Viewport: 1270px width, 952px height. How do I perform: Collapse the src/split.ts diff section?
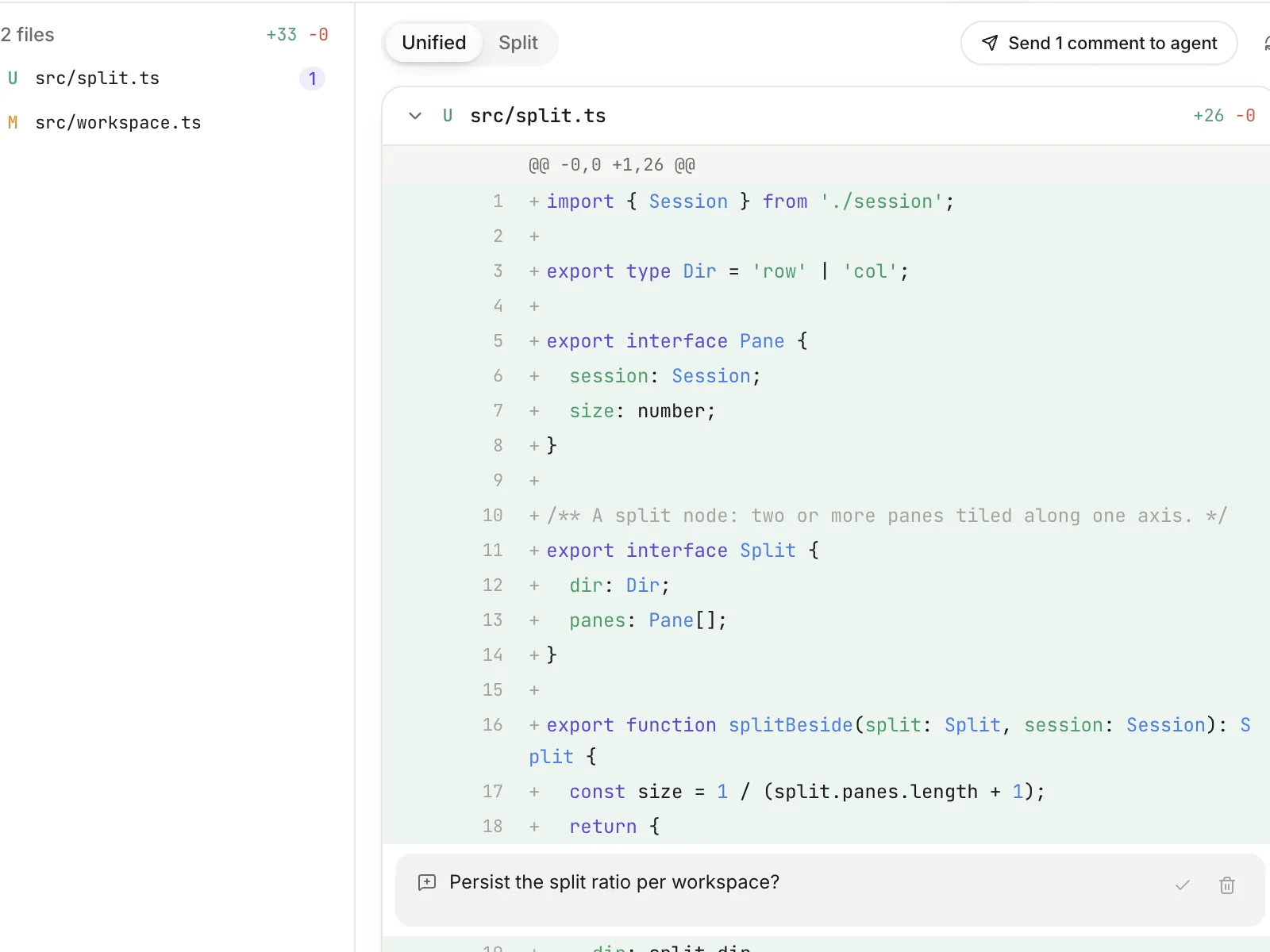pos(415,116)
